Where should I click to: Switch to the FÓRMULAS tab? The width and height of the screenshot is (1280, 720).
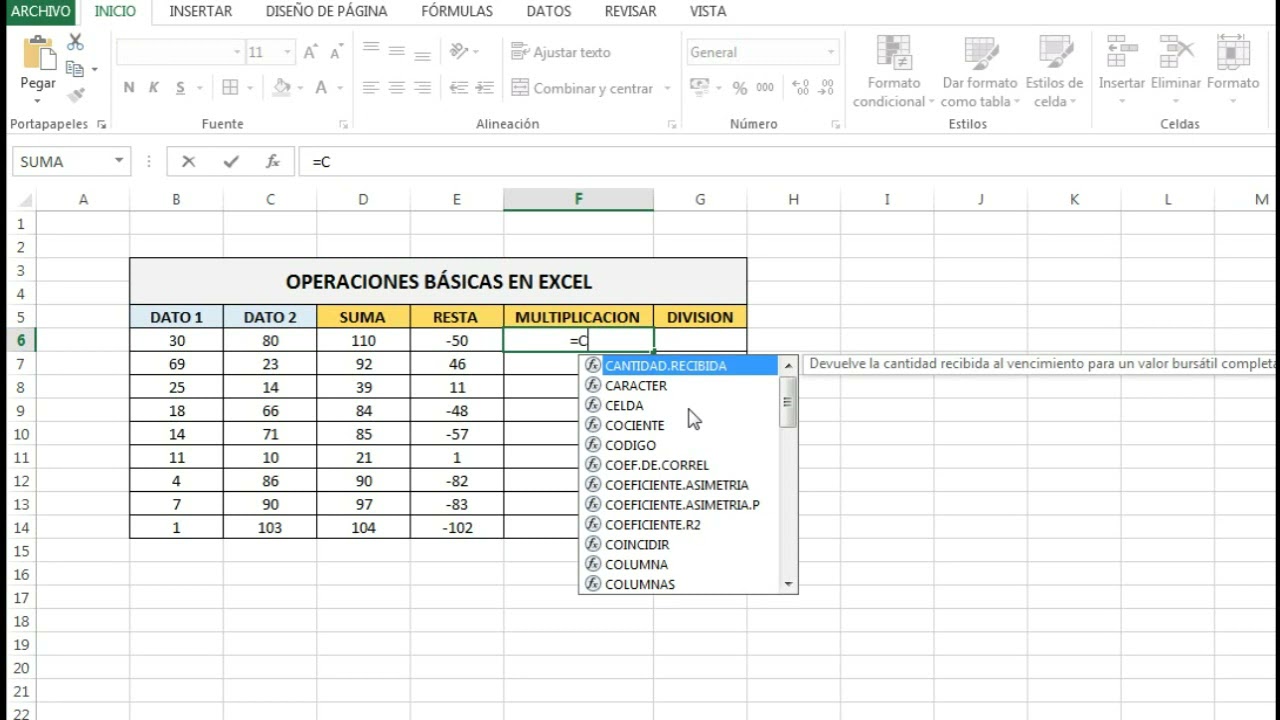click(457, 11)
